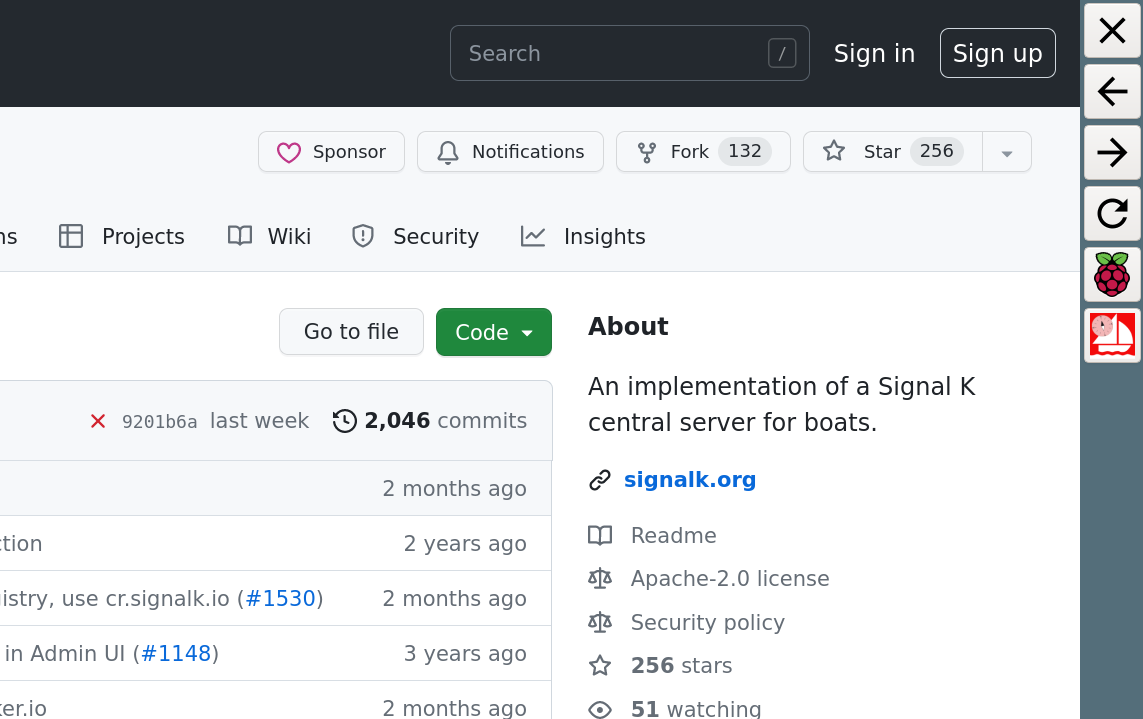The width and height of the screenshot is (1143, 719).
Task: Go back using the left arrow icon
Action: (x=1112, y=92)
